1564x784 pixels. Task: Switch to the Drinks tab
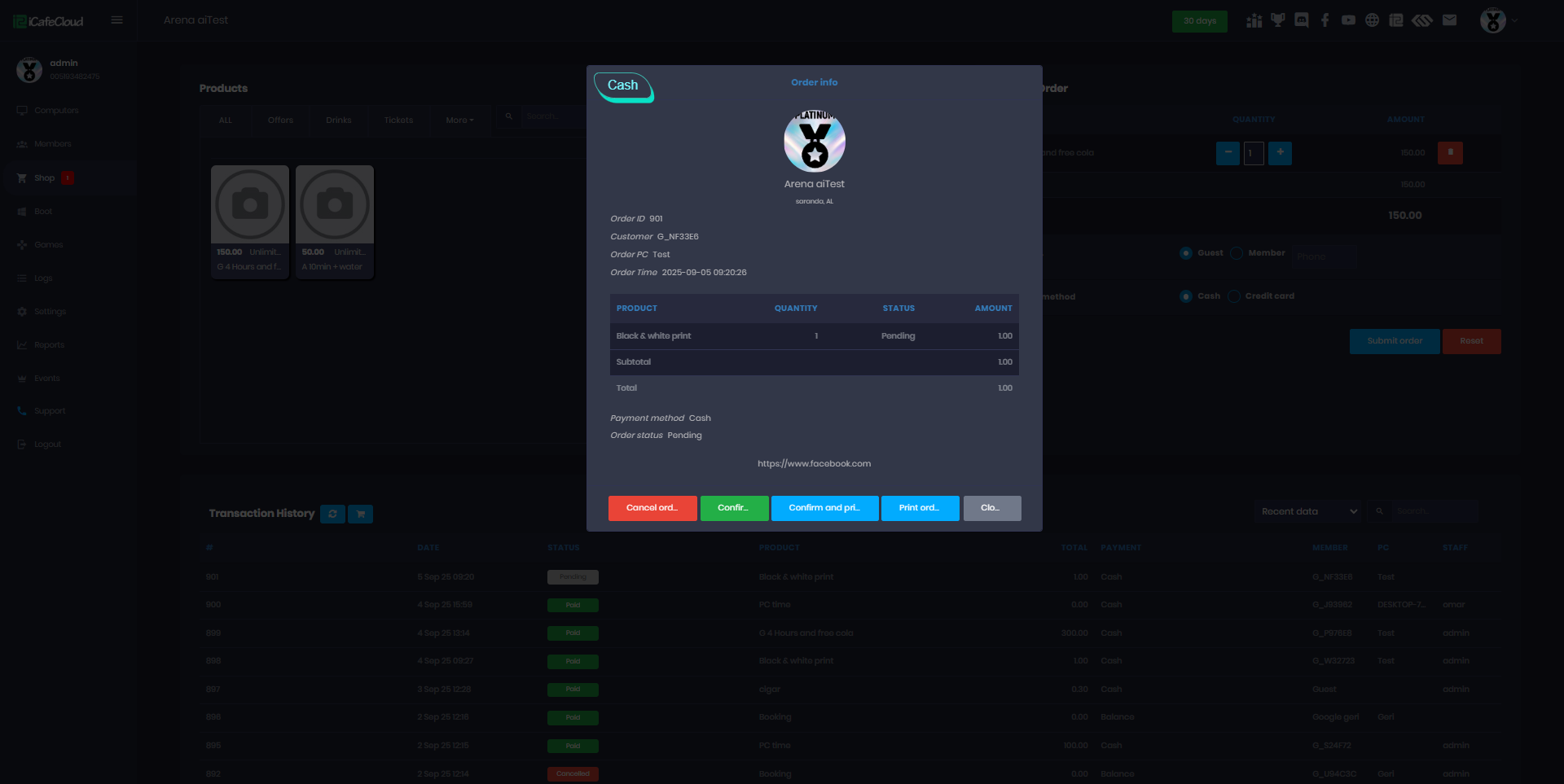click(x=339, y=120)
